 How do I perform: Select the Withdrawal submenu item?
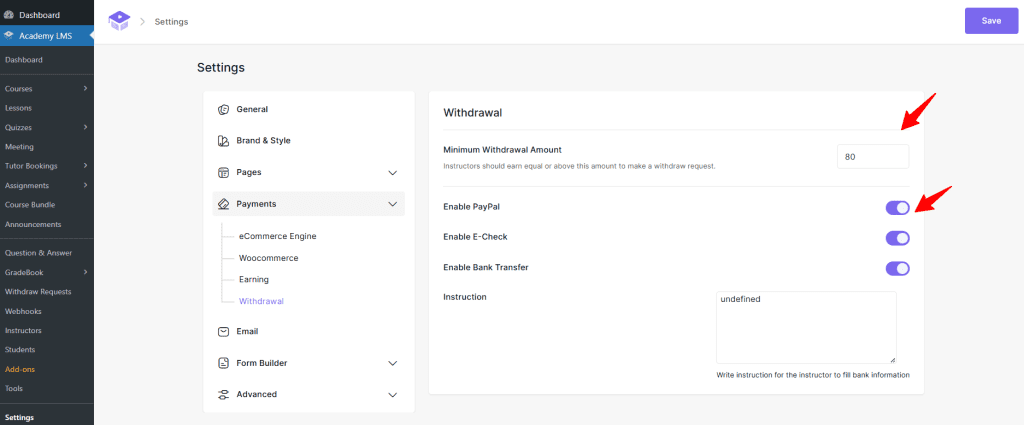pyautogui.click(x=261, y=302)
